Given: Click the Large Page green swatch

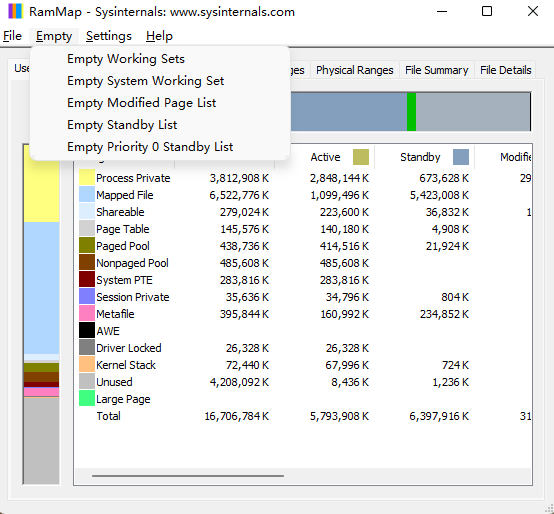Looking at the screenshot, I should pos(87,399).
